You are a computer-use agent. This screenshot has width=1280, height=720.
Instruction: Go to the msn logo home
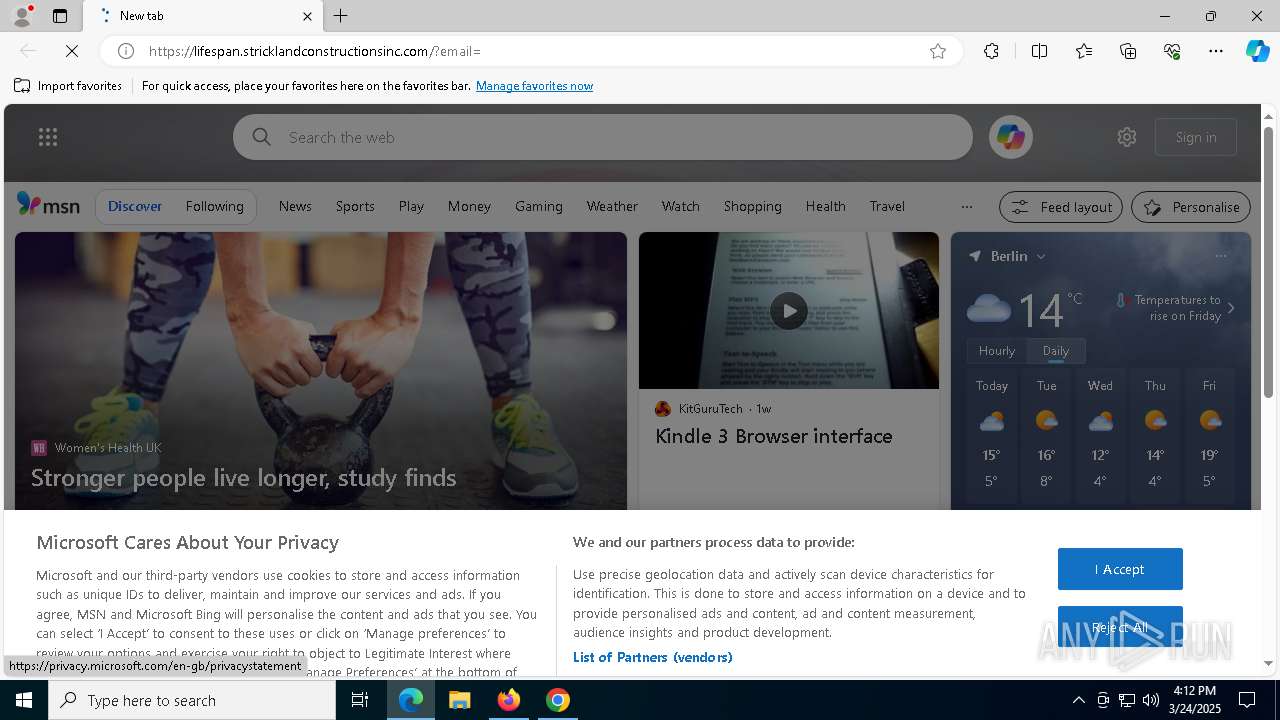48,205
